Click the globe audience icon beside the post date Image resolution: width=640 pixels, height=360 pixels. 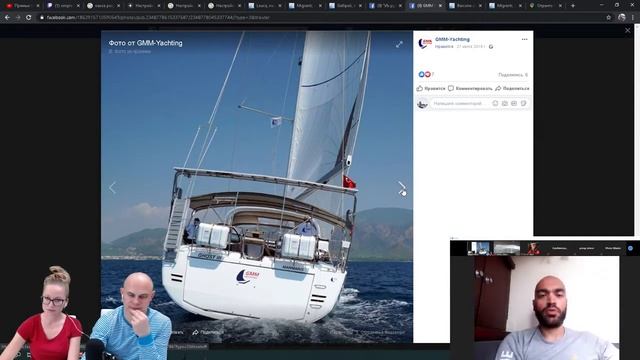point(491,47)
